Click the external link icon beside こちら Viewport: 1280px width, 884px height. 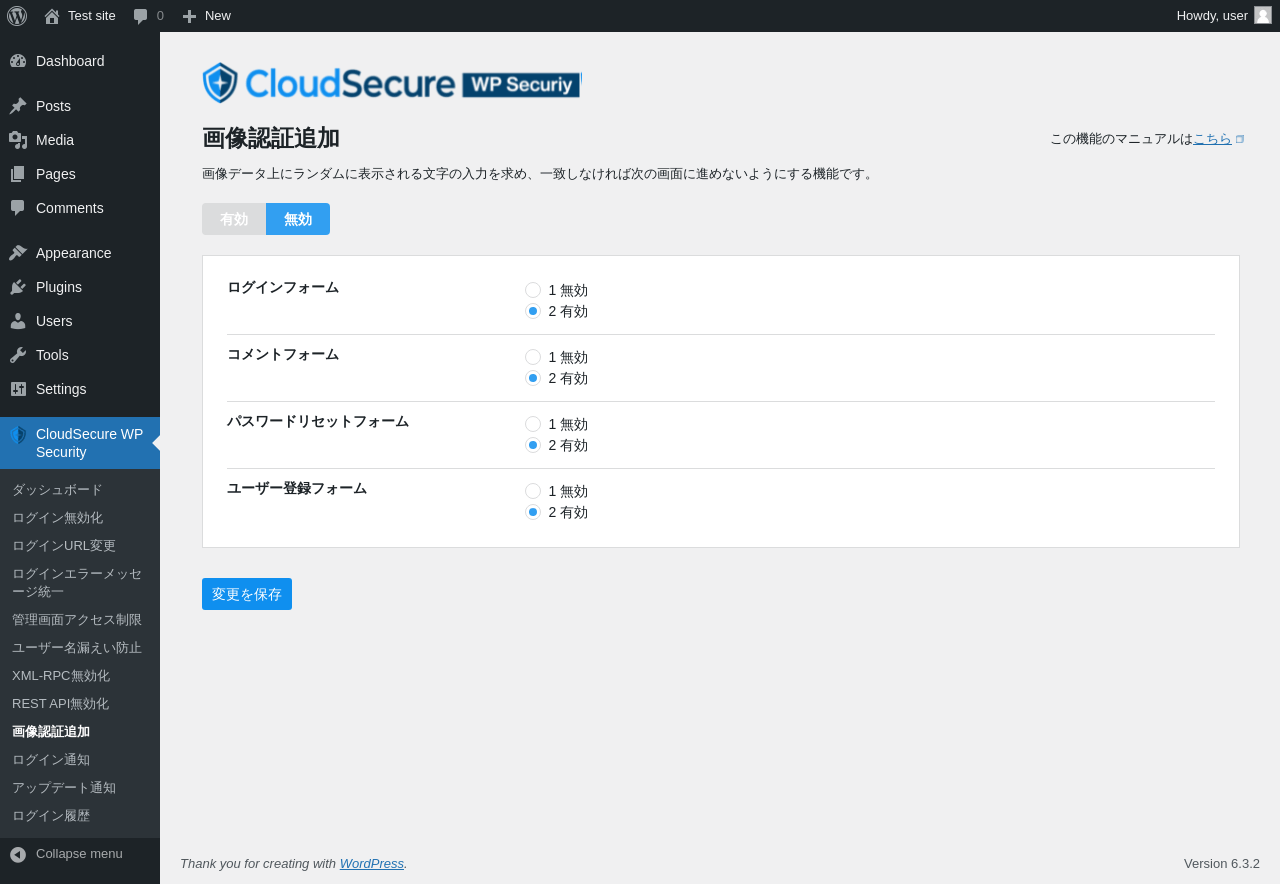1240,139
